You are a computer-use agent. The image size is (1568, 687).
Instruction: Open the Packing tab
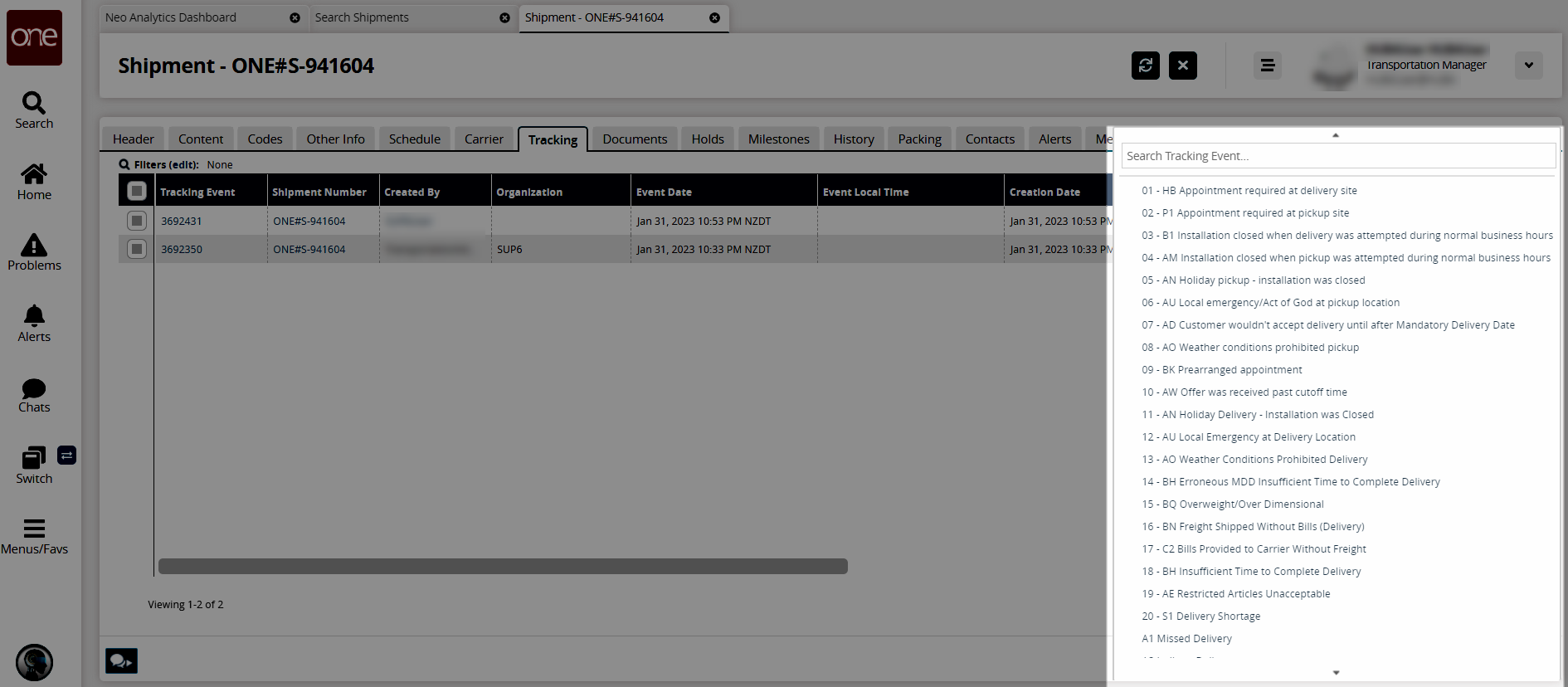(x=919, y=139)
